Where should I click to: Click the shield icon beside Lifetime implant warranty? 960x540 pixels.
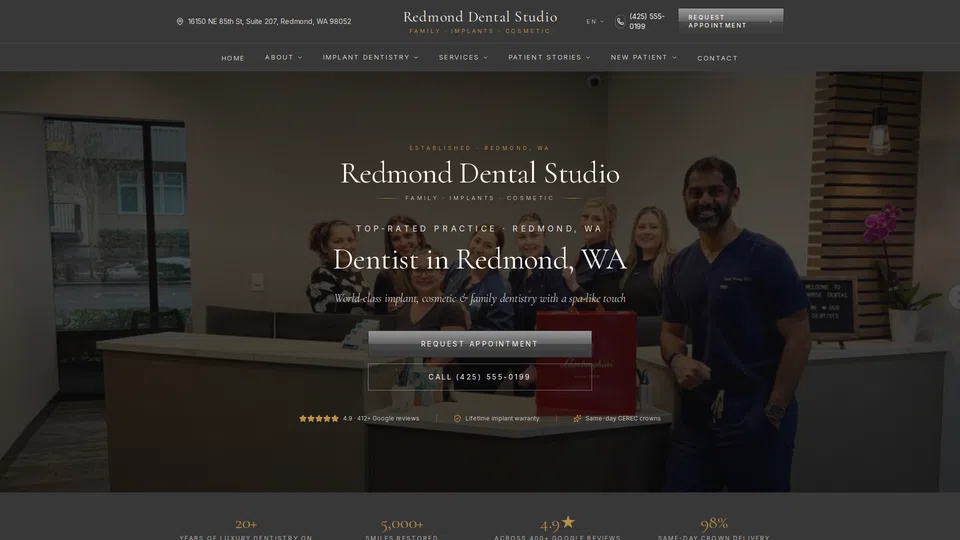pos(457,419)
